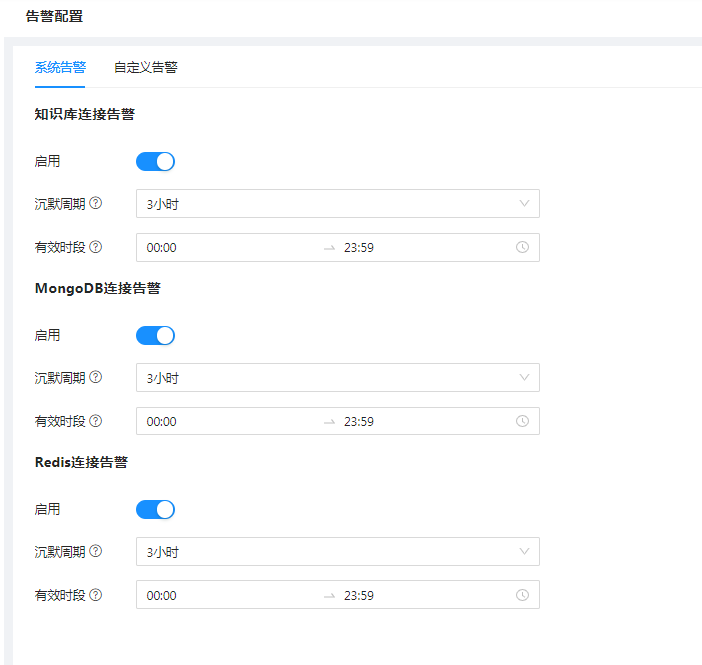Screen dimensions: 702x665
Task: Click clock icon in MongoDB 有效时段 field
Action: coord(522,421)
